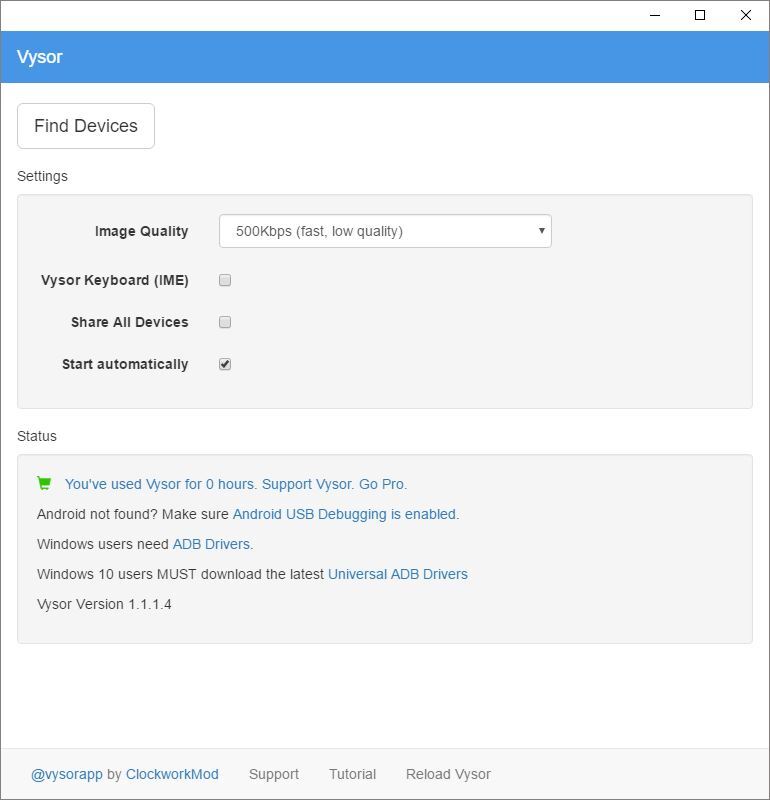Visit the ClockworkMod link
This screenshot has height=800, width=770.
click(x=172, y=774)
